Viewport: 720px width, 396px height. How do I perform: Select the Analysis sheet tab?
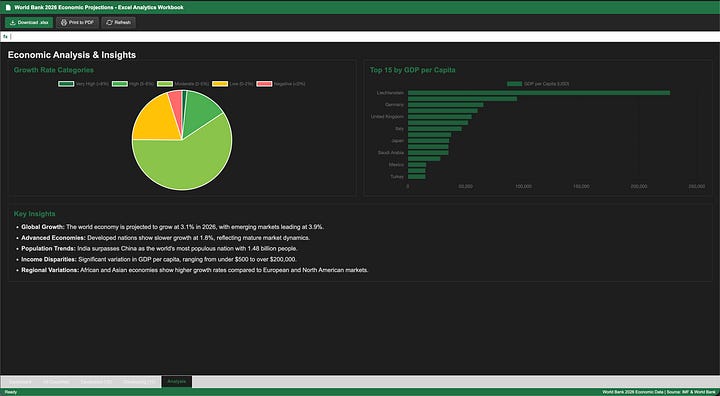177,382
